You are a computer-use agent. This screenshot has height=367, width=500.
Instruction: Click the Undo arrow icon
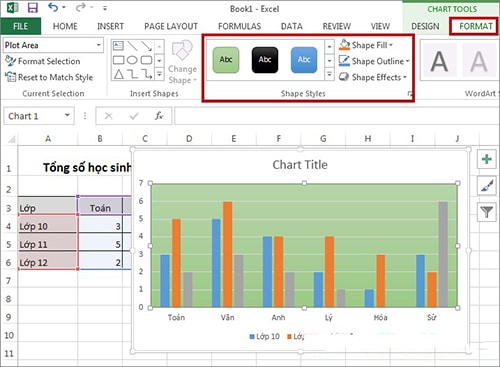pyautogui.click(x=53, y=7)
